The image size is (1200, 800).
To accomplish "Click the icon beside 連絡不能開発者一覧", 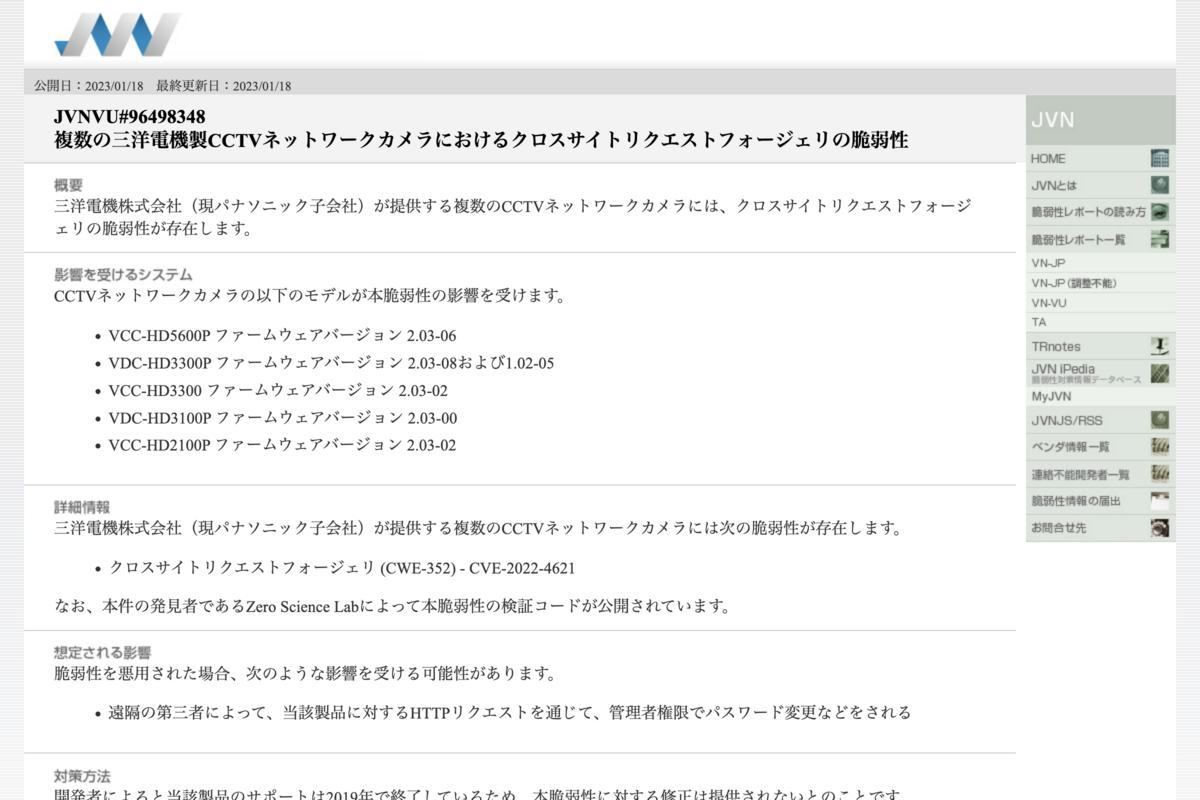I will pyautogui.click(x=1160, y=474).
